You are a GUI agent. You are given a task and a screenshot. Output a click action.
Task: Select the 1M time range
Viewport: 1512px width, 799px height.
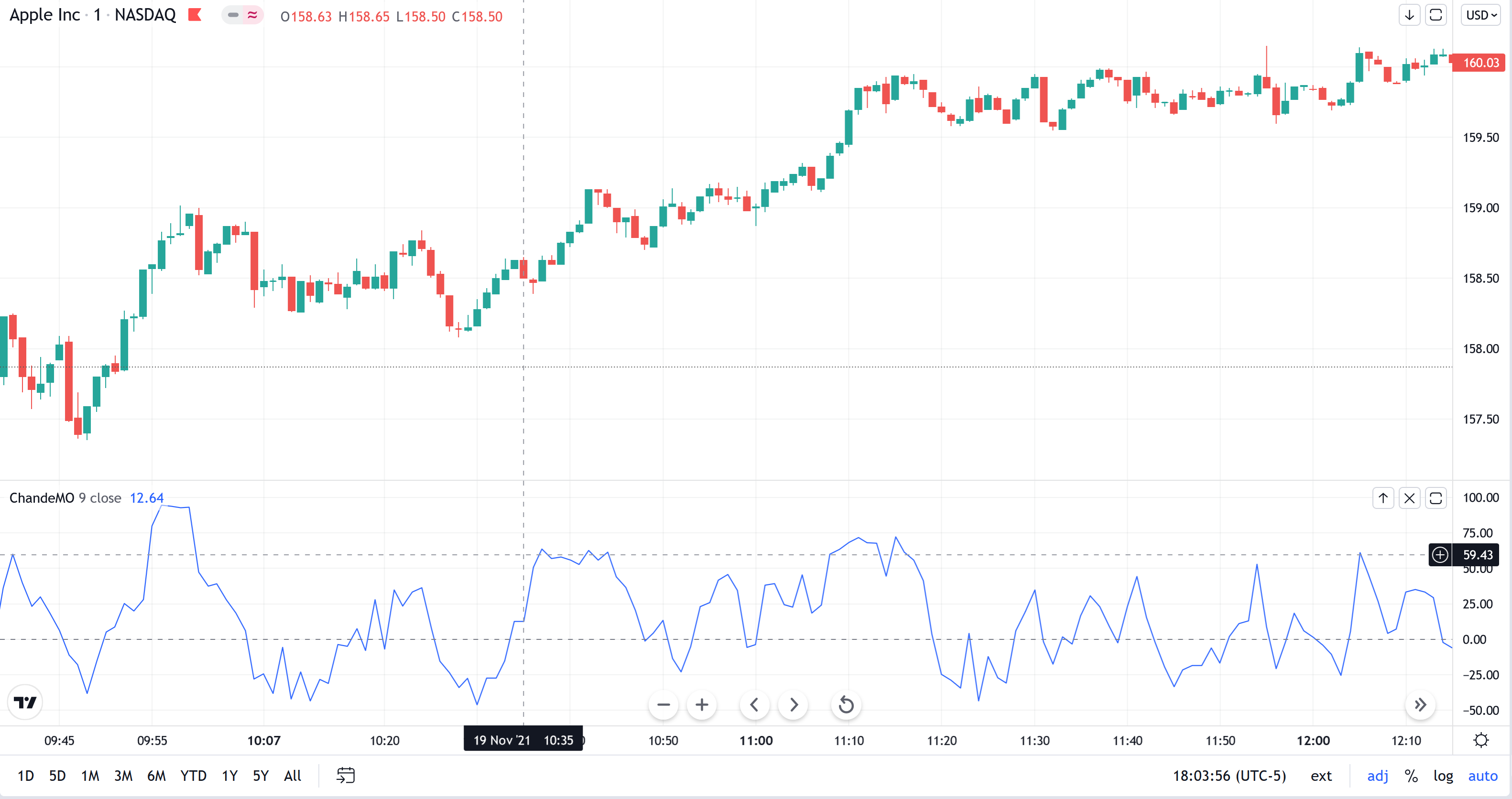click(90, 776)
